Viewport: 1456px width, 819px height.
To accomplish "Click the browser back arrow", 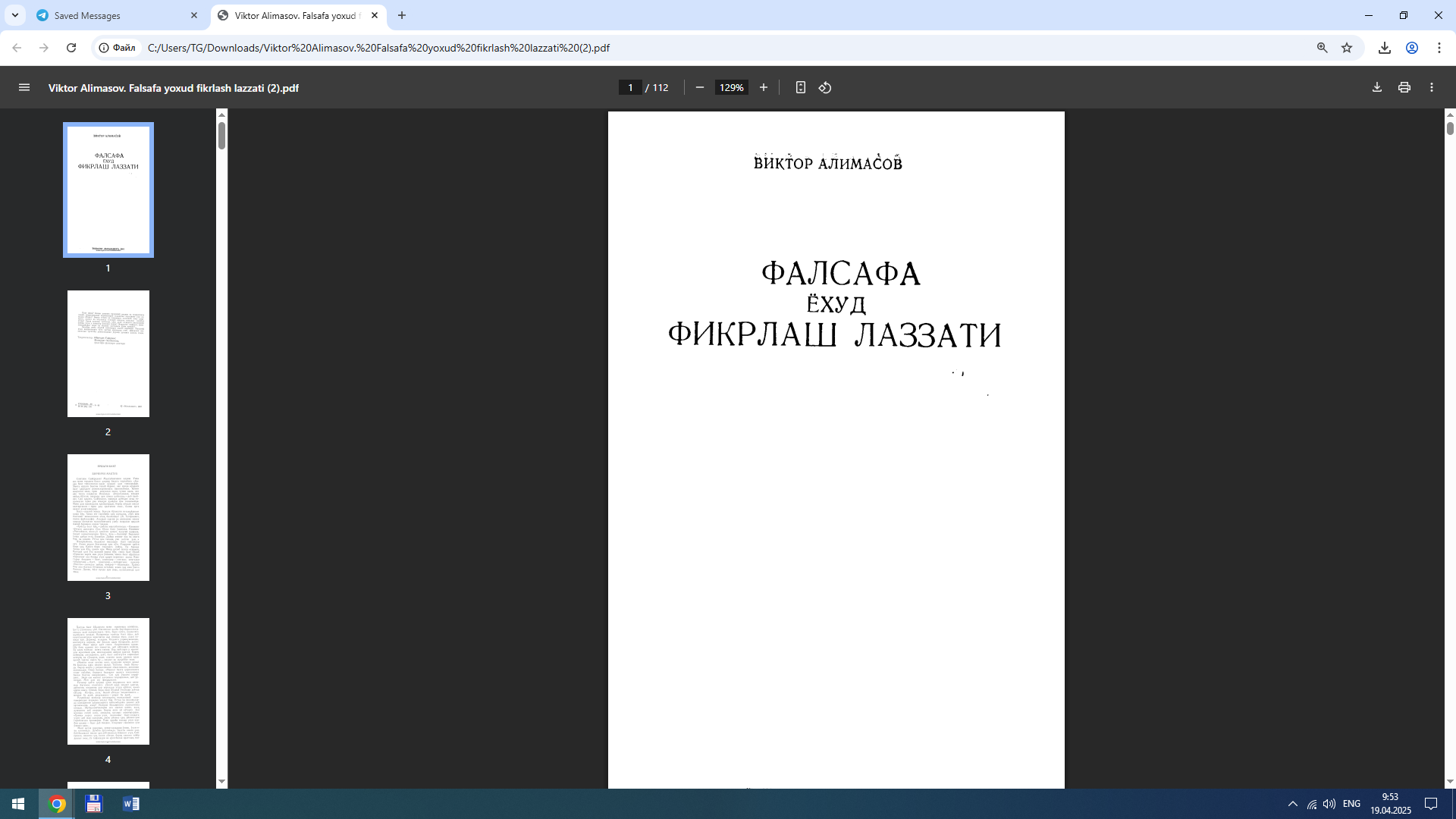I will click(17, 48).
